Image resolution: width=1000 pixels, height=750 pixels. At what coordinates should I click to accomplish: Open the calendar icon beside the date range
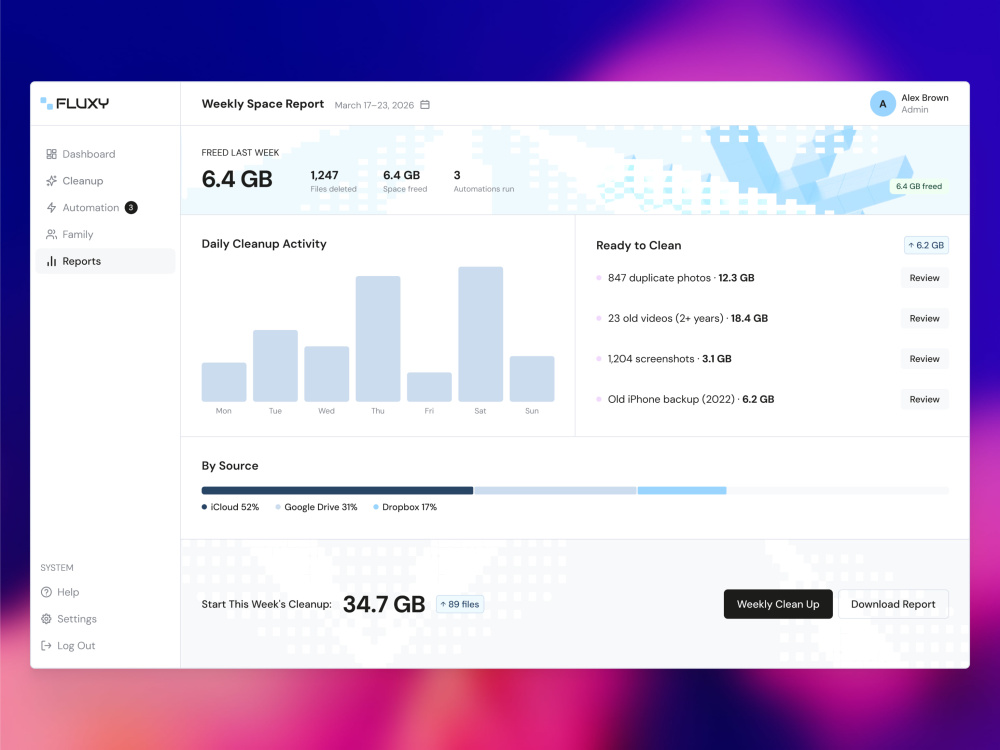coord(425,105)
